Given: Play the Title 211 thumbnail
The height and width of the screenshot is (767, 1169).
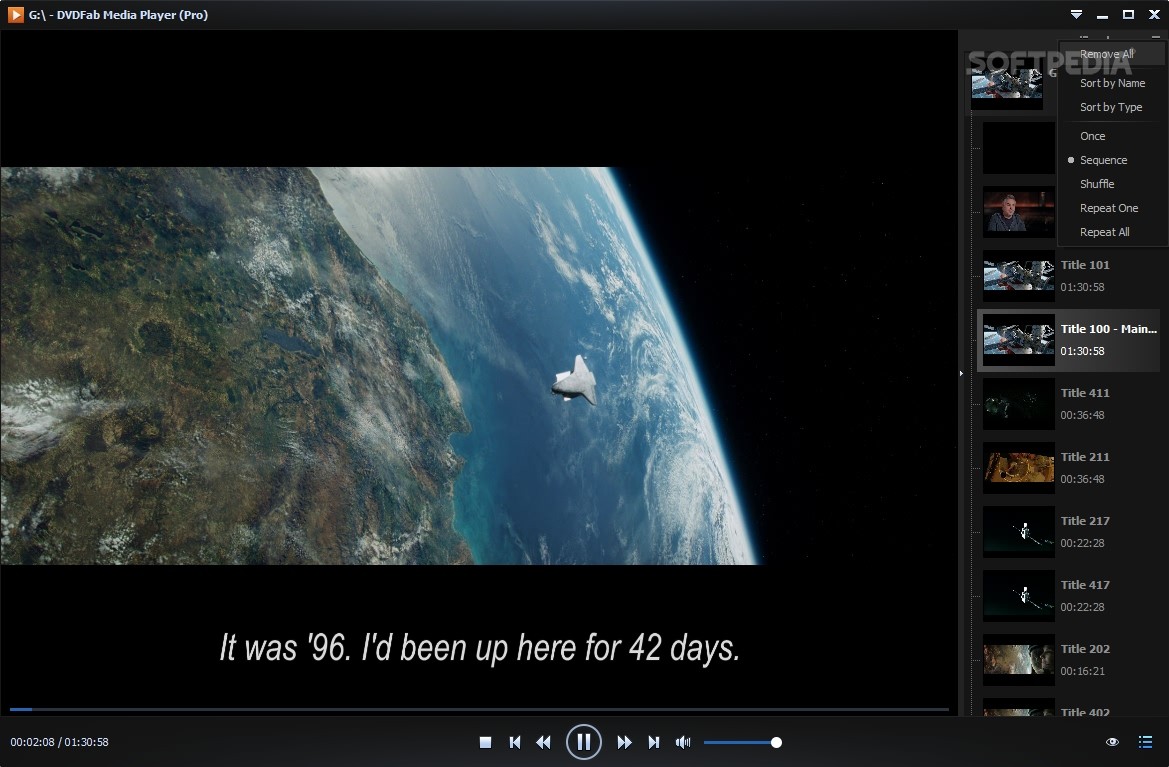Looking at the screenshot, I should pyautogui.click(x=1018, y=468).
